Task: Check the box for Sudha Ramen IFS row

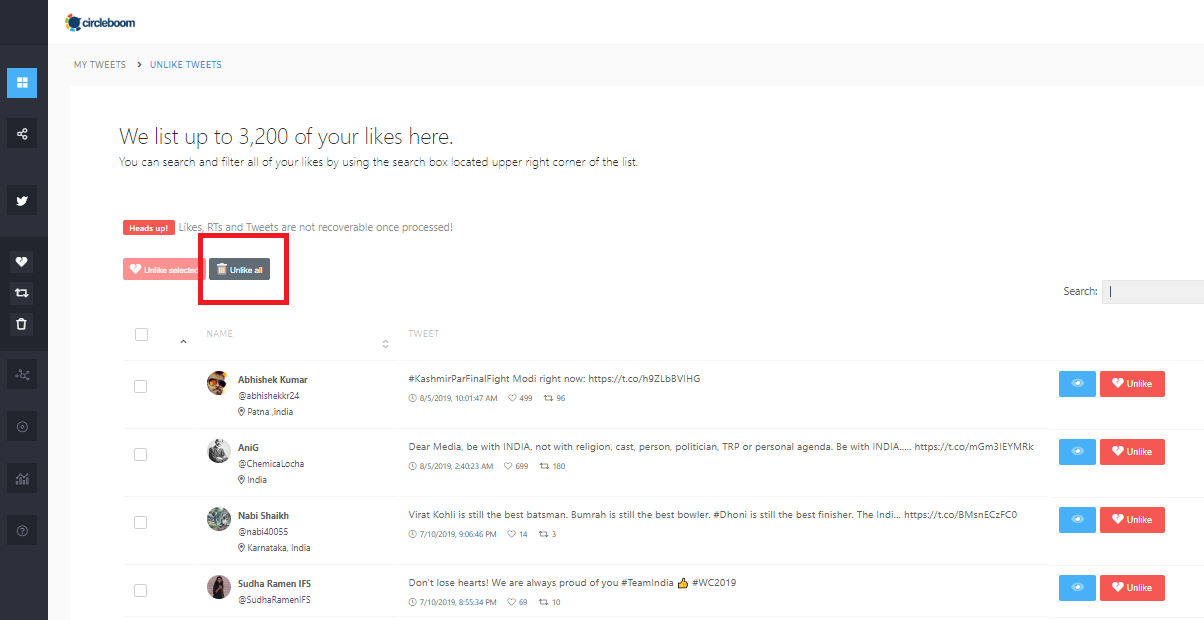Action: pos(140,590)
